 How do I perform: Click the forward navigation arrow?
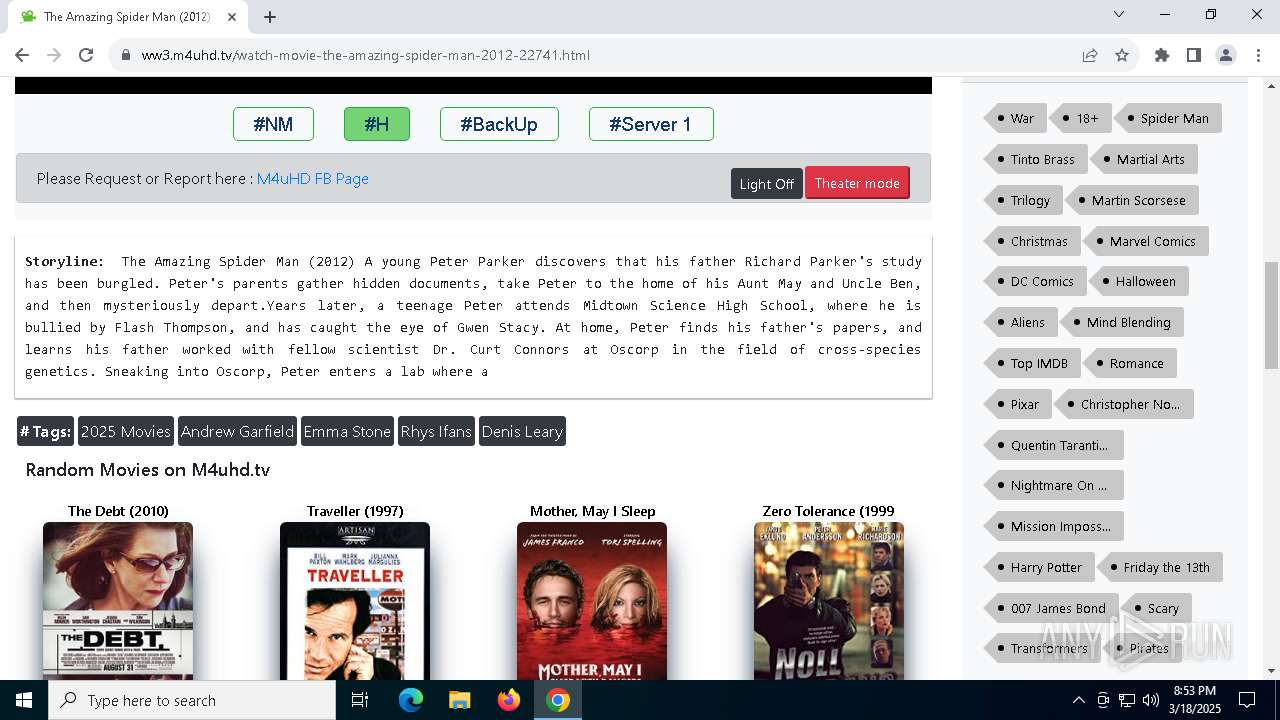pyautogui.click(x=54, y=55)
